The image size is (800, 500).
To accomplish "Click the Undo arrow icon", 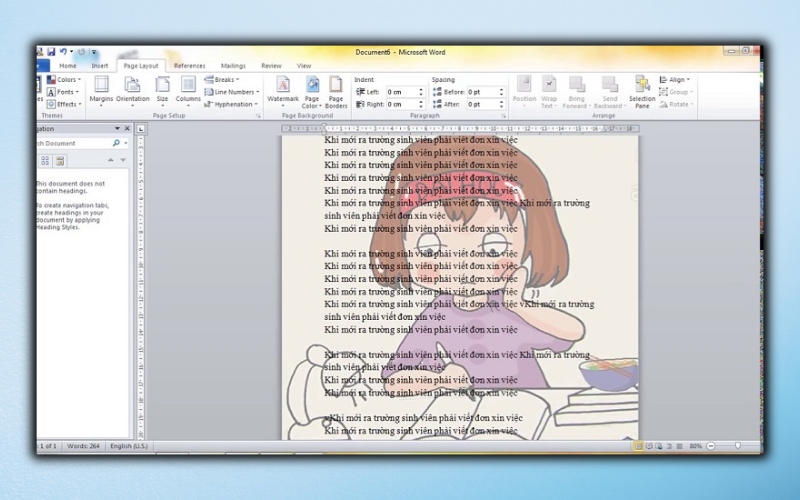I will point(63,52).
